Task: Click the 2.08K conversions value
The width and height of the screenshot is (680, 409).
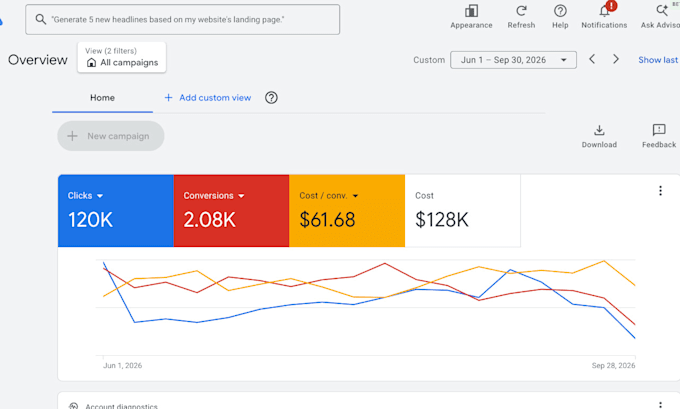Action: (209, 219)
